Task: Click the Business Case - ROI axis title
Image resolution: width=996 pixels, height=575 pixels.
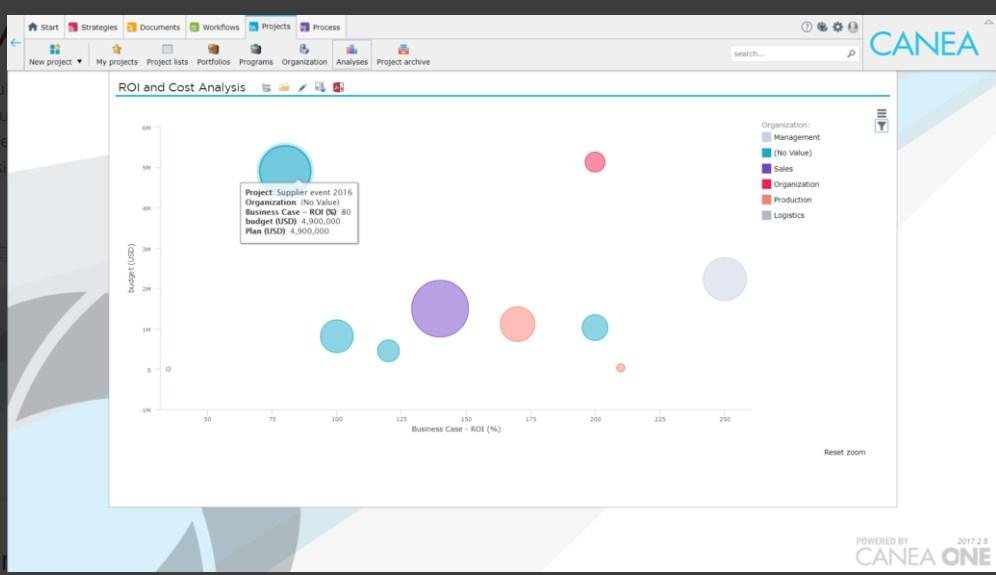Action: click(x=456, y=430)
